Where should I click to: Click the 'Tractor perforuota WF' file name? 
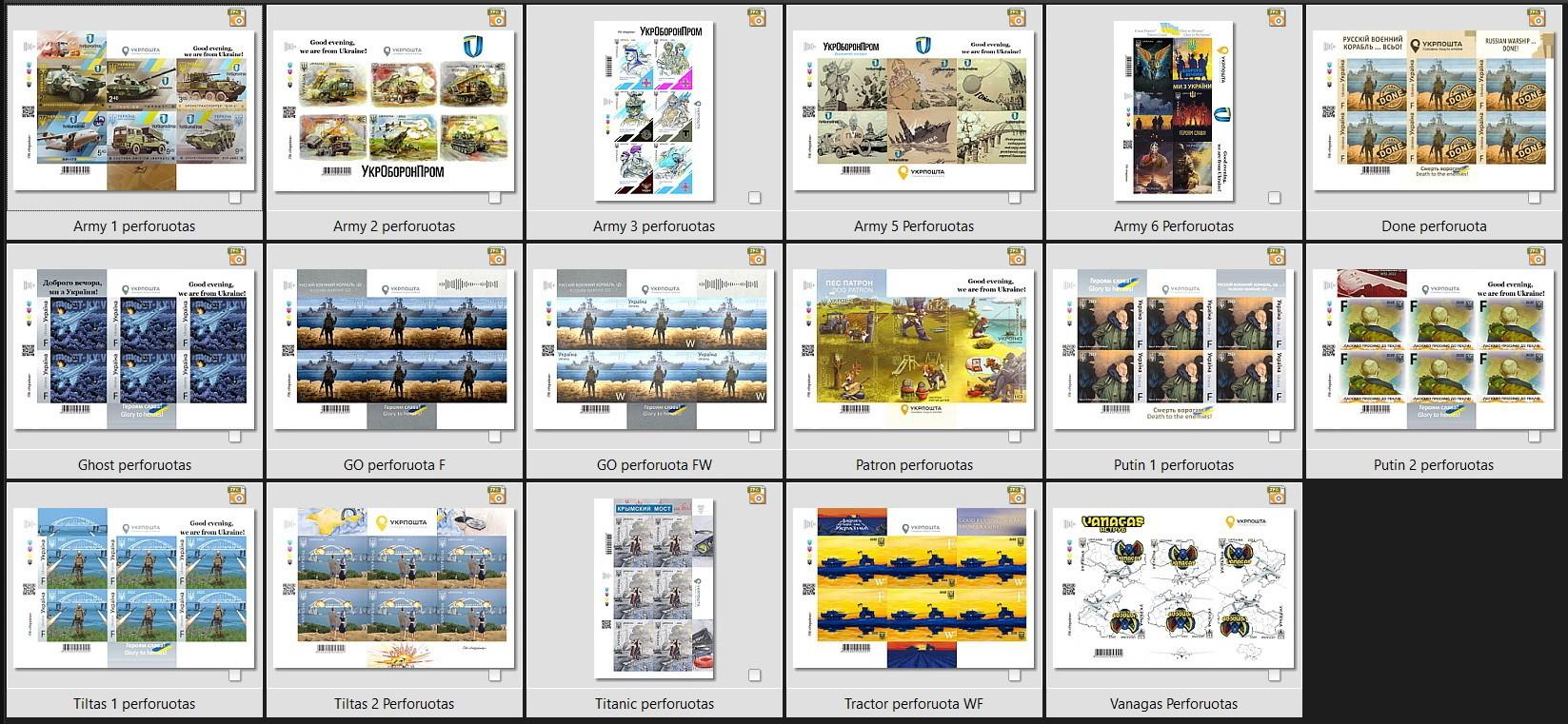(x=914, y=704)
